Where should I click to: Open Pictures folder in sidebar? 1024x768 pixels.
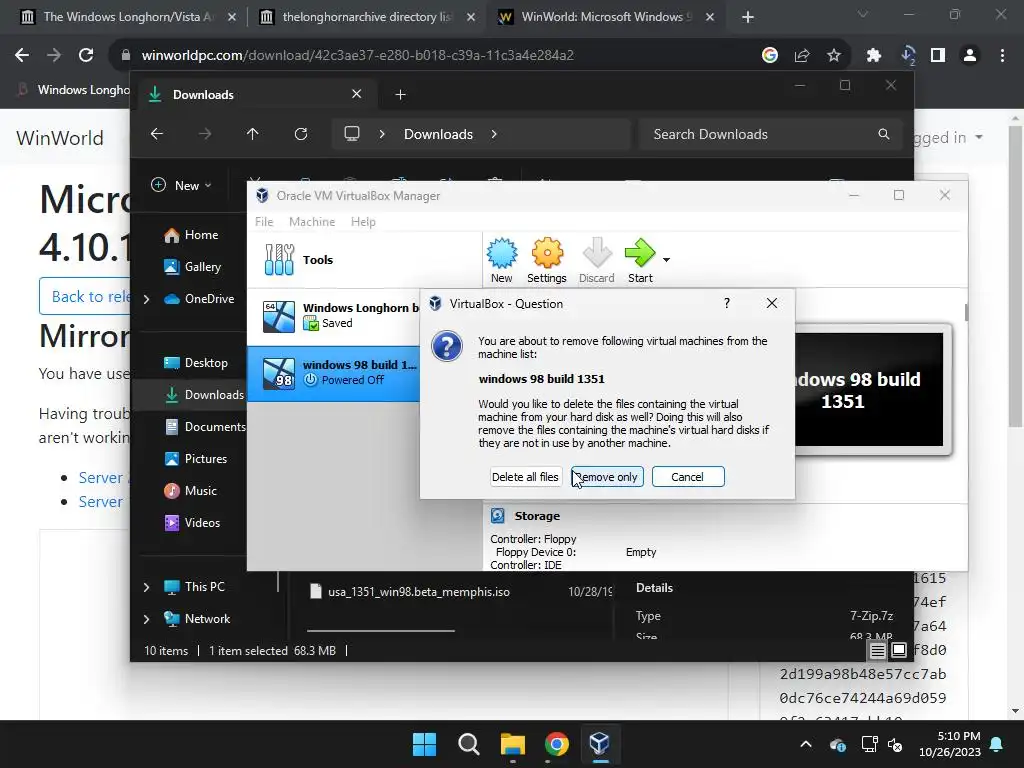(x=195, y=458)
